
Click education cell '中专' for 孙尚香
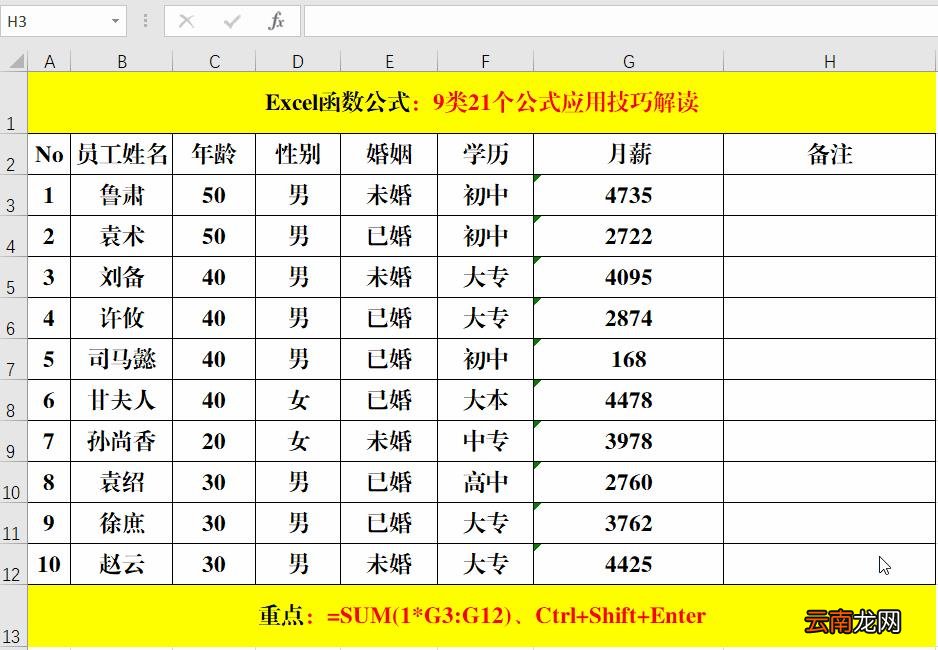(x=485, y=441)
